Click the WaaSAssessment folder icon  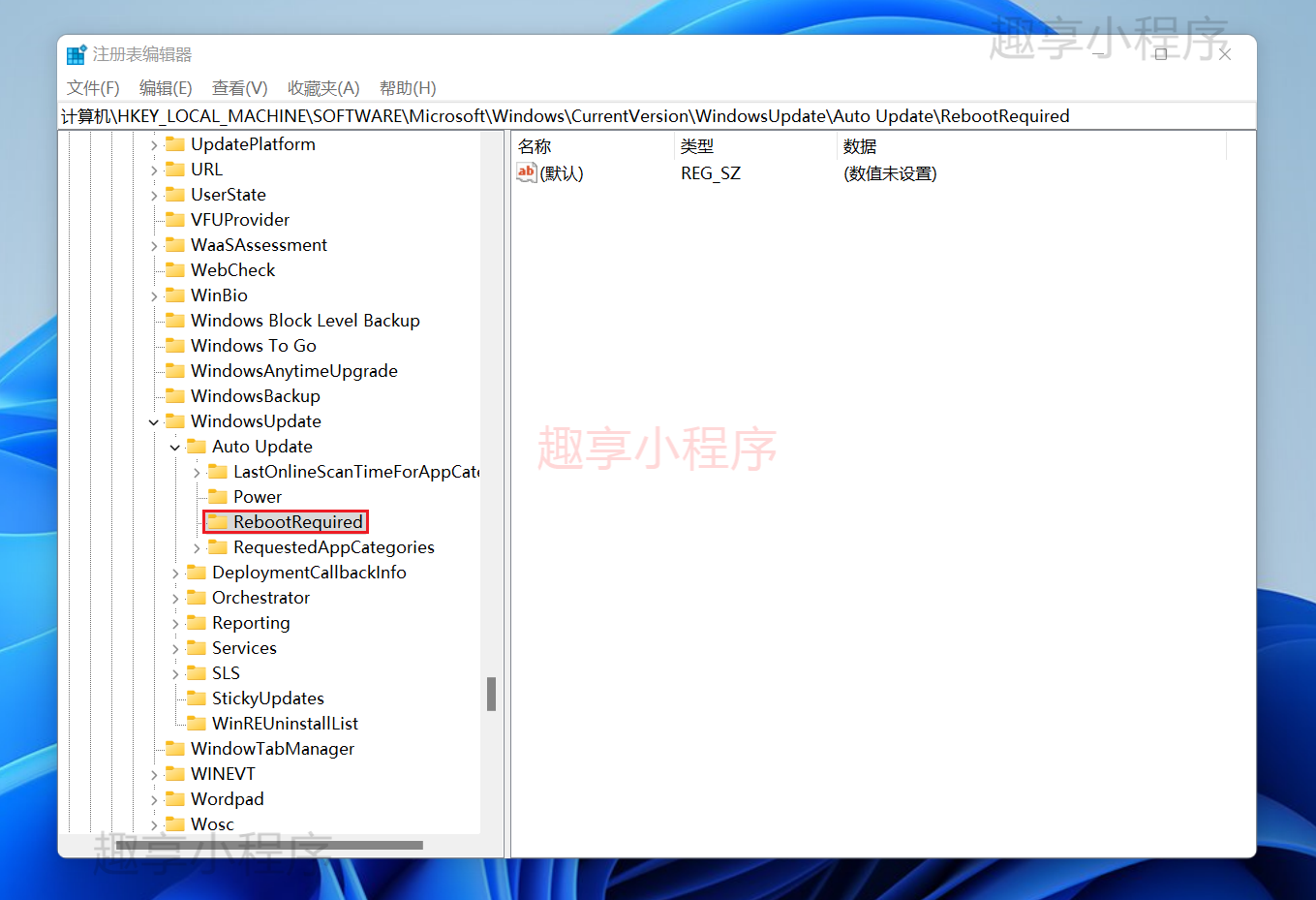[175, 244]
